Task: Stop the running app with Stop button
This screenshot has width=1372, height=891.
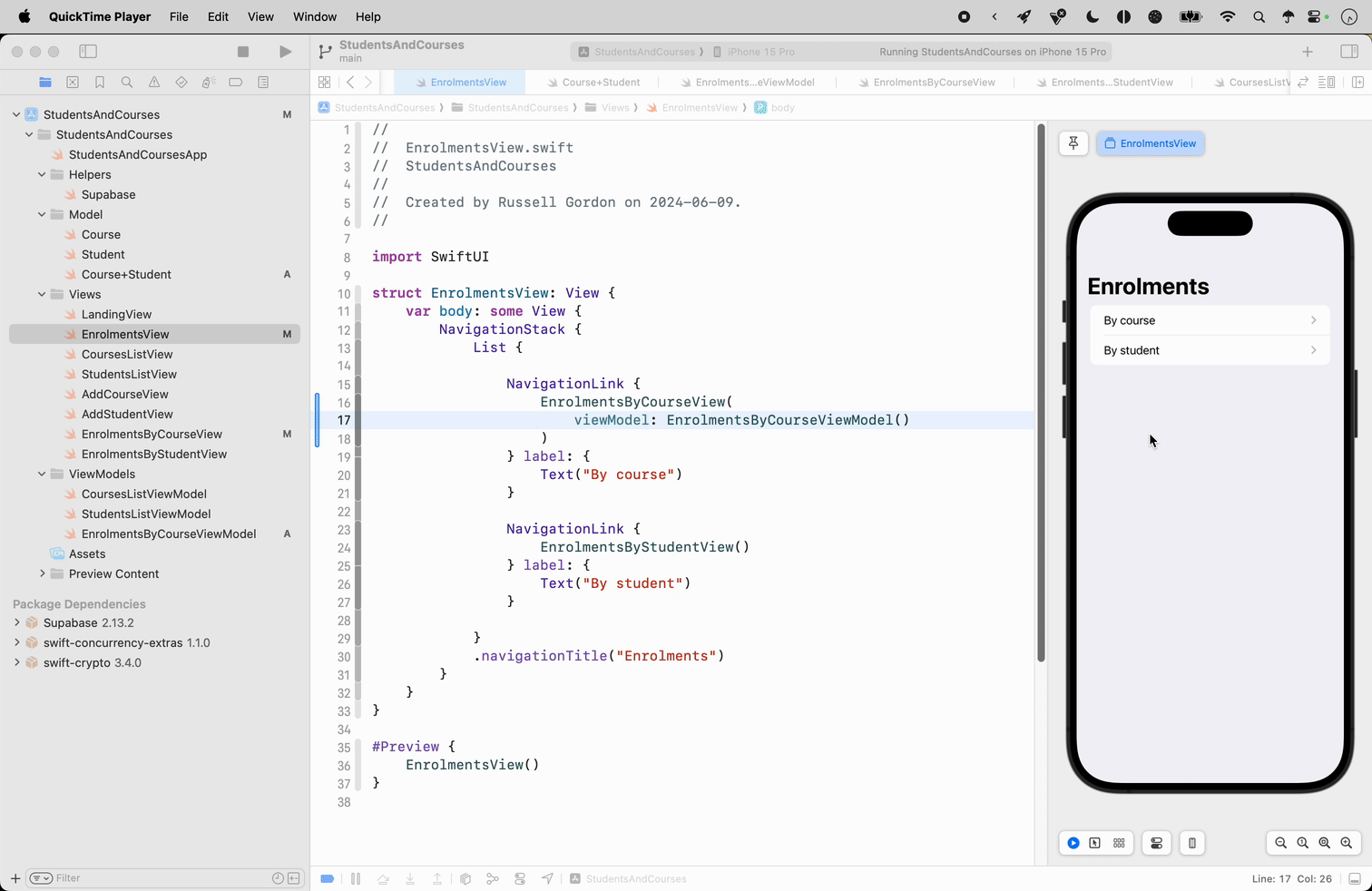Action: (243, 52)
